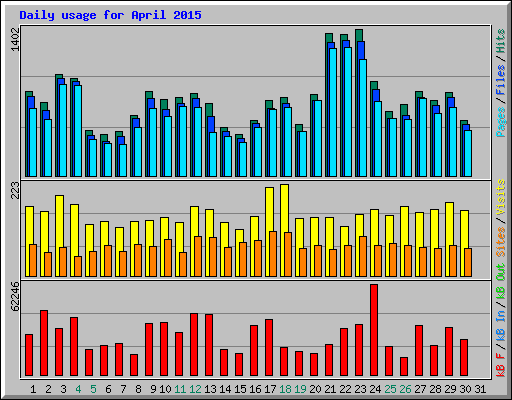Click day 31 on the x-axis
The width and height of the screenshot is (512, 400).
(x=480, y=389)
